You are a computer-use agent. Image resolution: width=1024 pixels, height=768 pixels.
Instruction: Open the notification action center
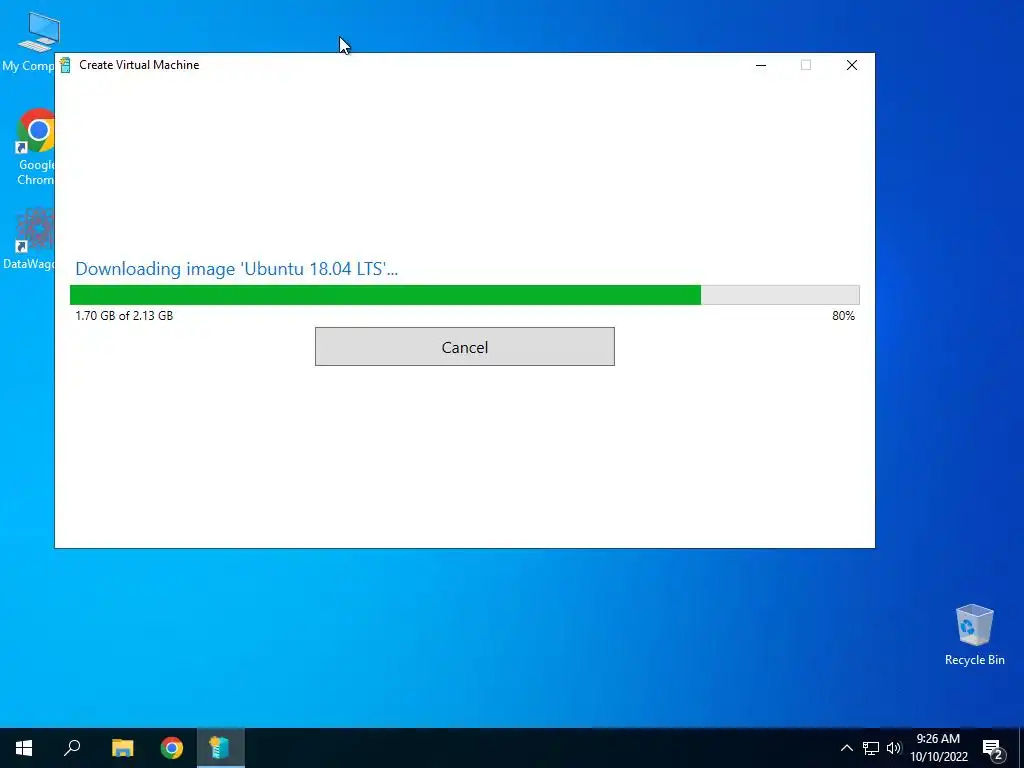(993, 749)
